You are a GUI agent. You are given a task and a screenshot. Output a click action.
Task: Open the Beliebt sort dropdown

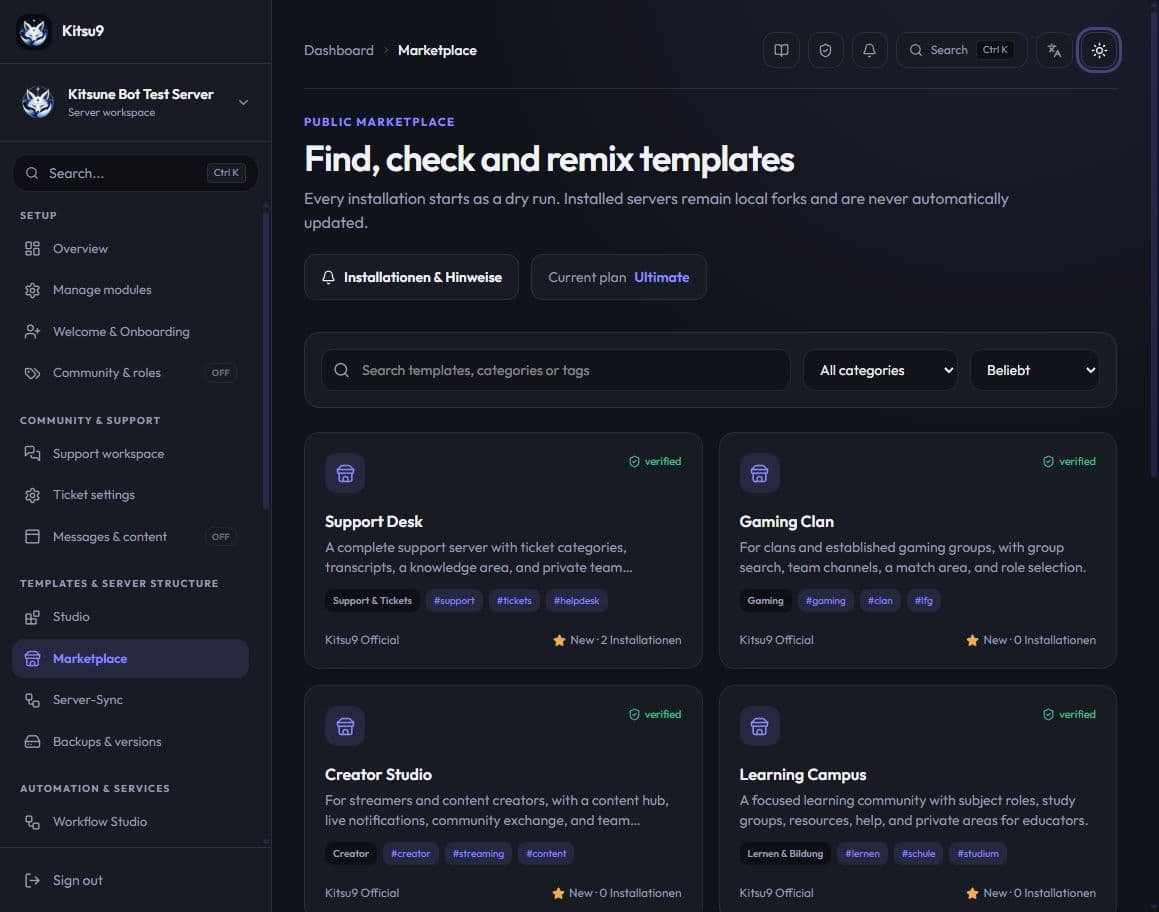pos(1035,370)
